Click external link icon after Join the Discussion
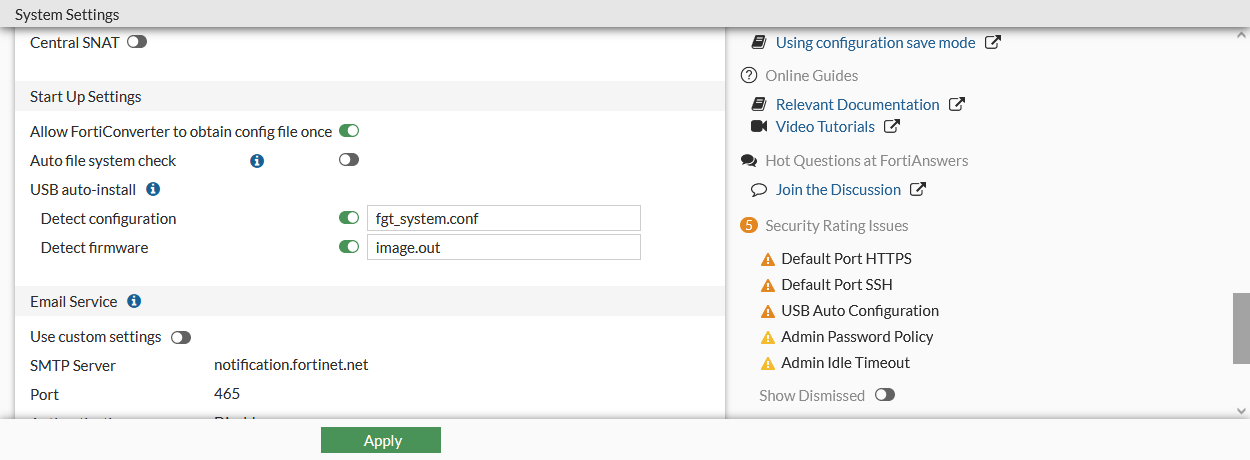Image resolution: width=1250 pixels, height=460 pixels. (918, 189)
